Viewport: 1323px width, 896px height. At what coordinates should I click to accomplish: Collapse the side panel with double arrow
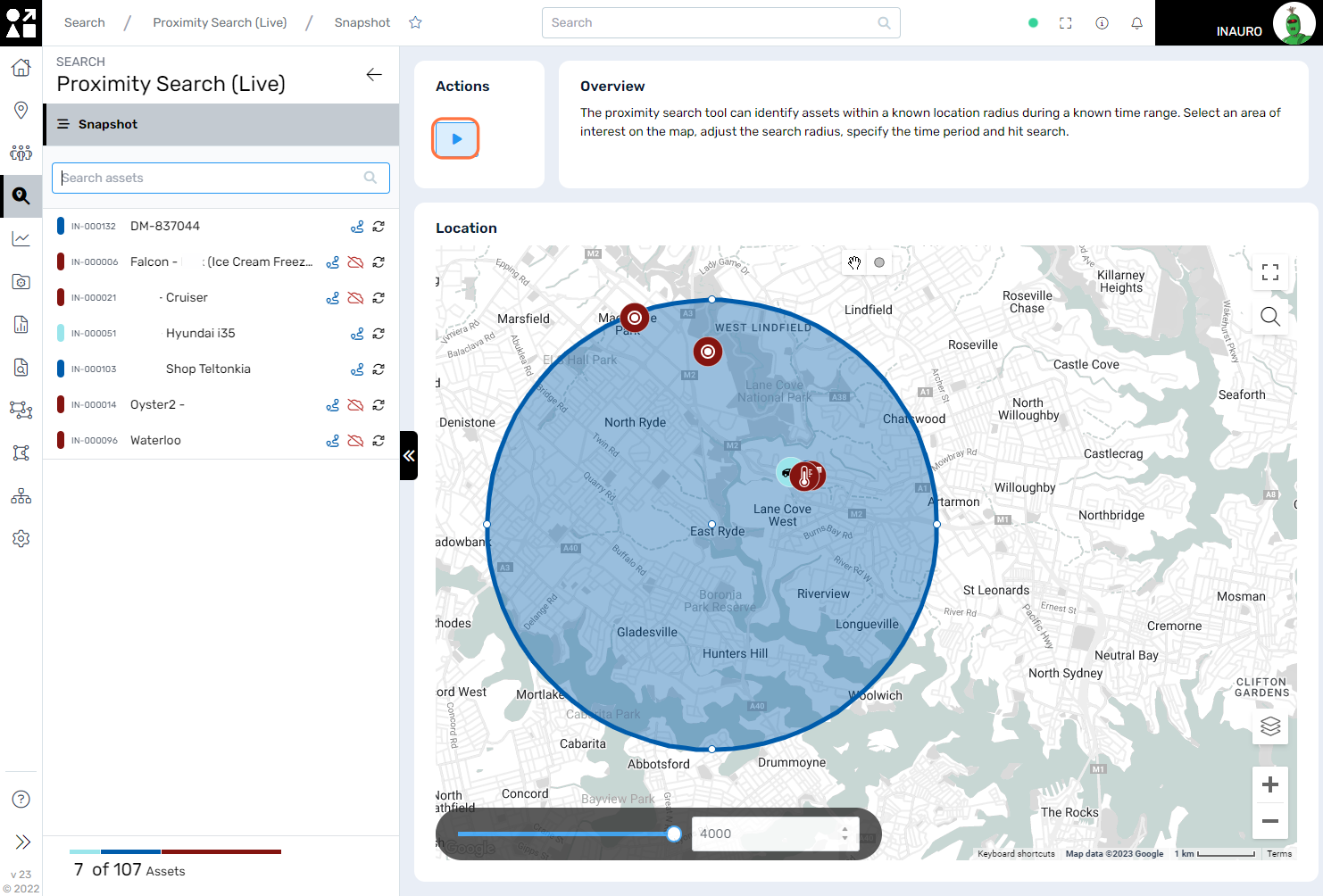409,456
